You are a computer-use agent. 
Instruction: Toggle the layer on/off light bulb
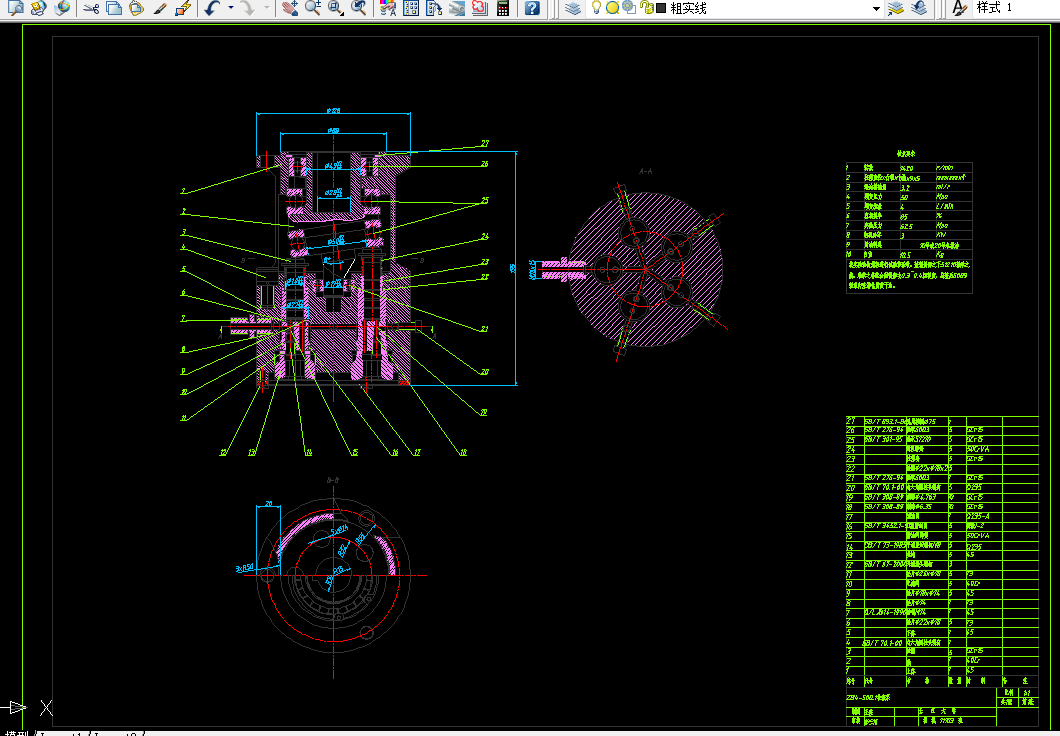[596, 7]
